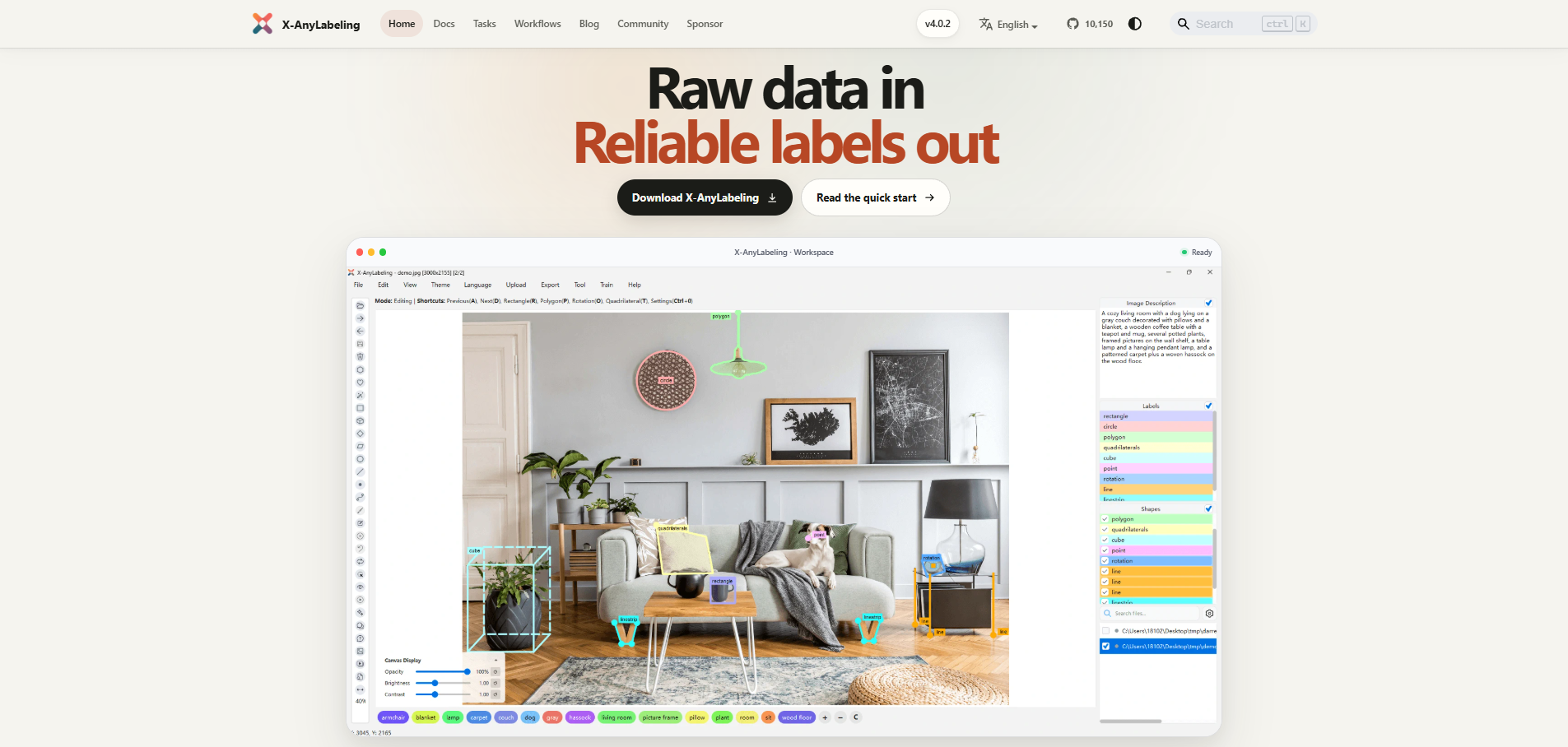Open the Docs navigation tab
Viewport: 1568px width, 747px height.
pyautogui.click(x=444, y=24)
